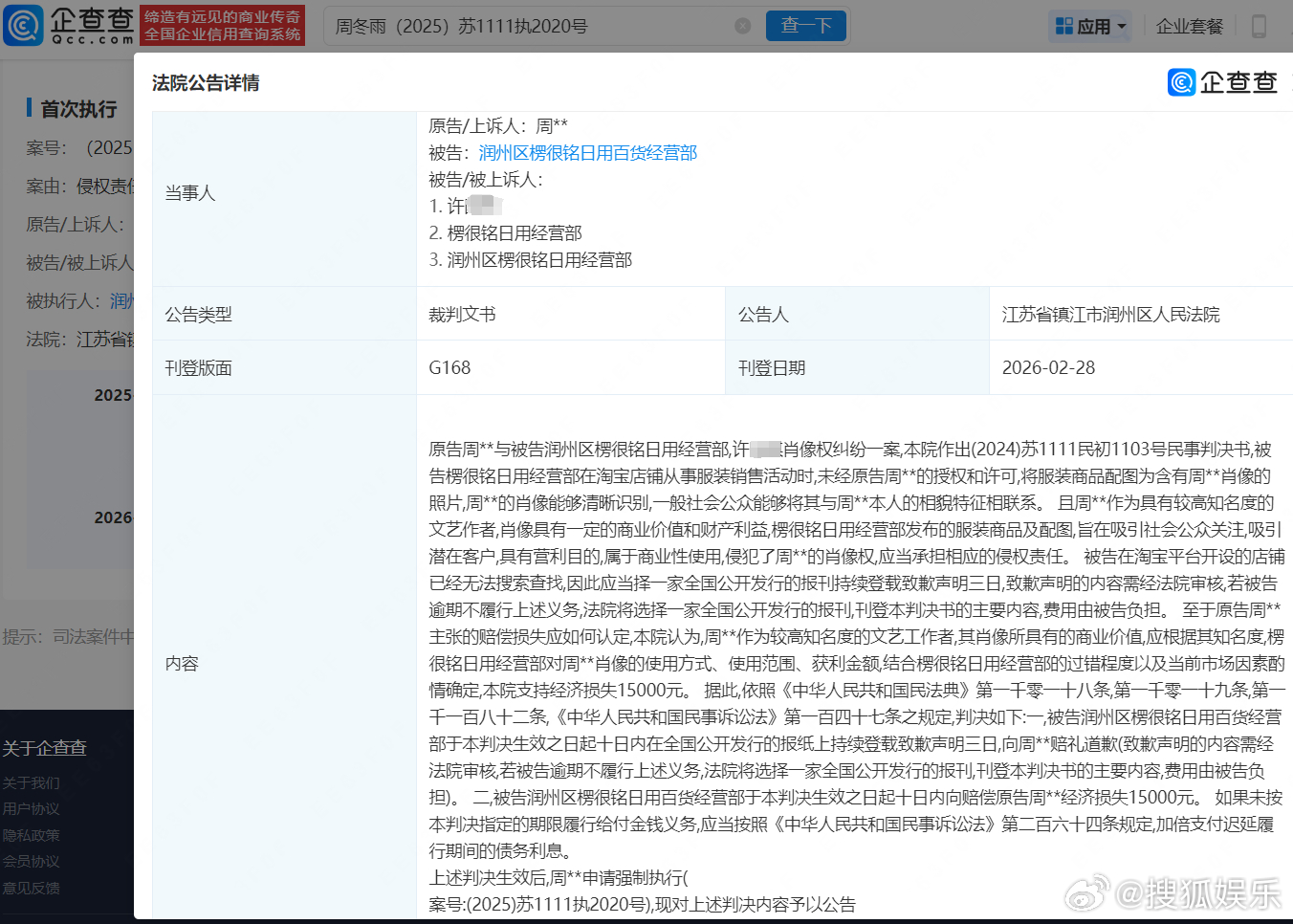Click the Qichacha logo in the 法院公告详情 dialog
Viewport: 1293px width, 924px height.
point(1222,82)
